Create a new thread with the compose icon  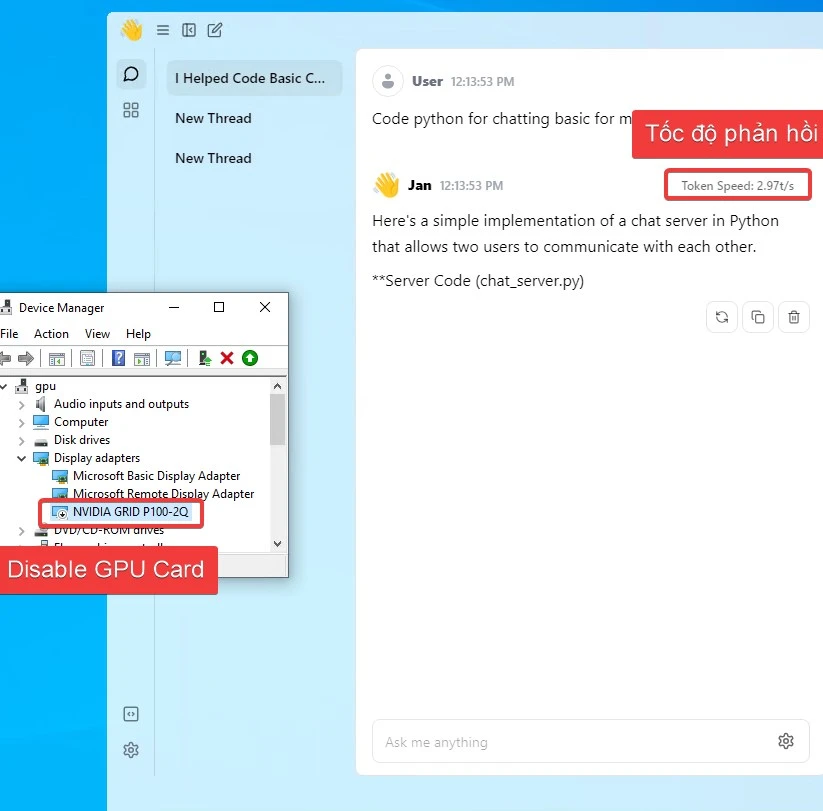(215, 30)
